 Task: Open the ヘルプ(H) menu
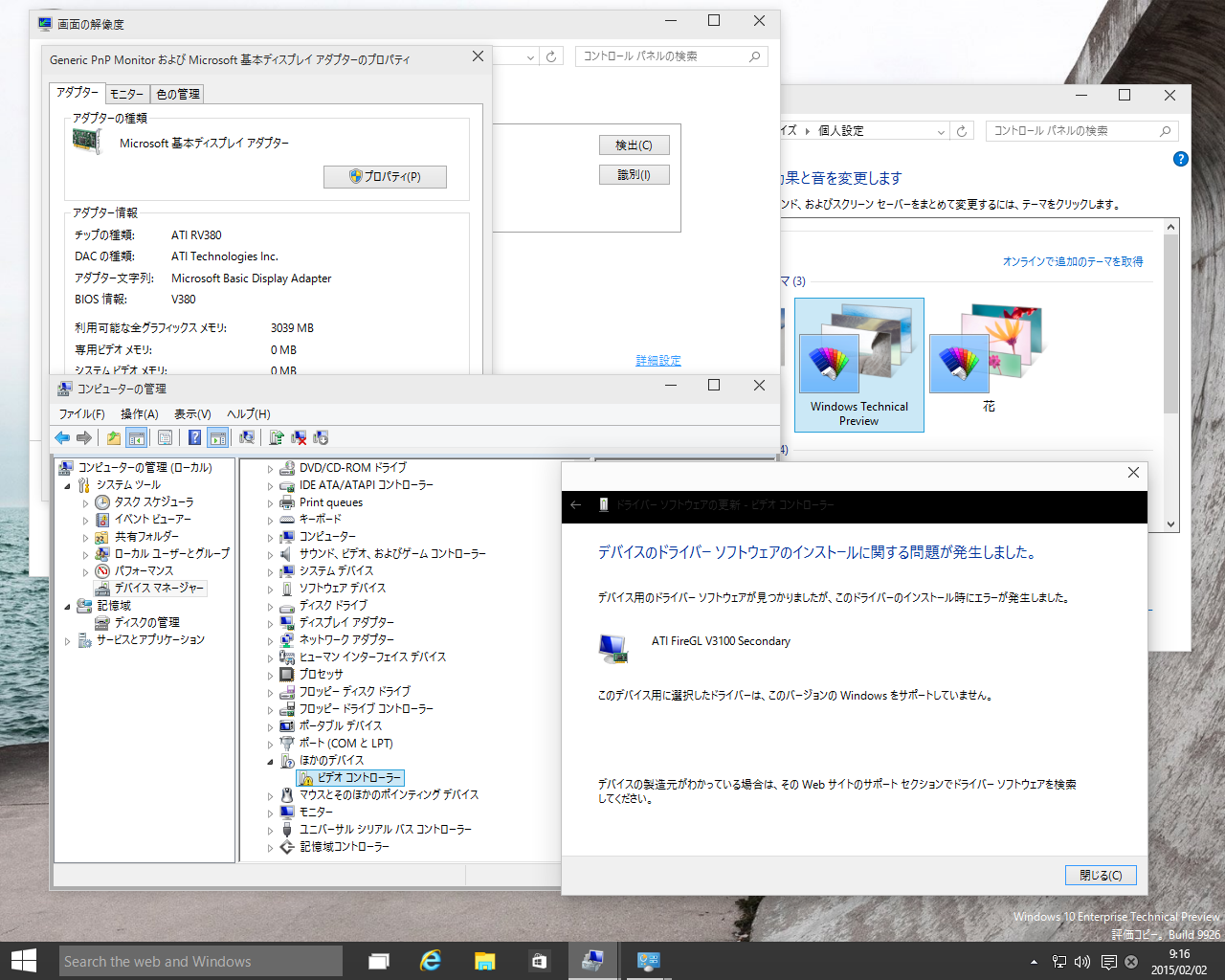[248, 413]
